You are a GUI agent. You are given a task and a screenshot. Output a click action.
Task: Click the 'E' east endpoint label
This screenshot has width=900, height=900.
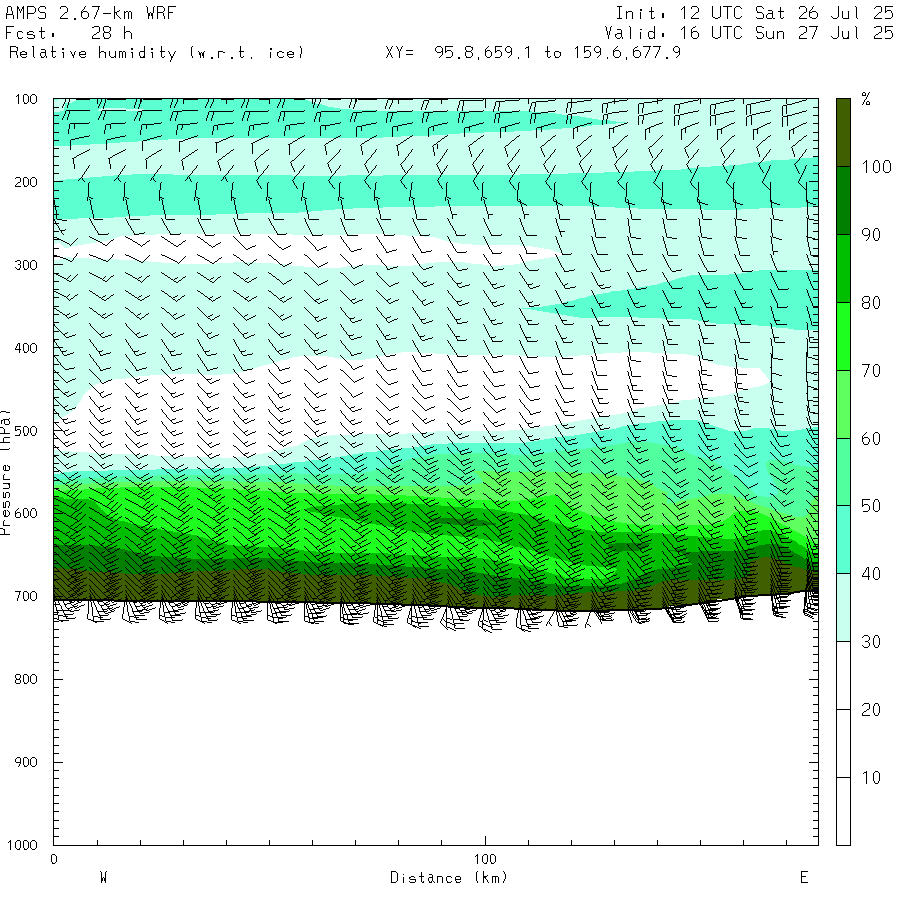tap(804, 878)
